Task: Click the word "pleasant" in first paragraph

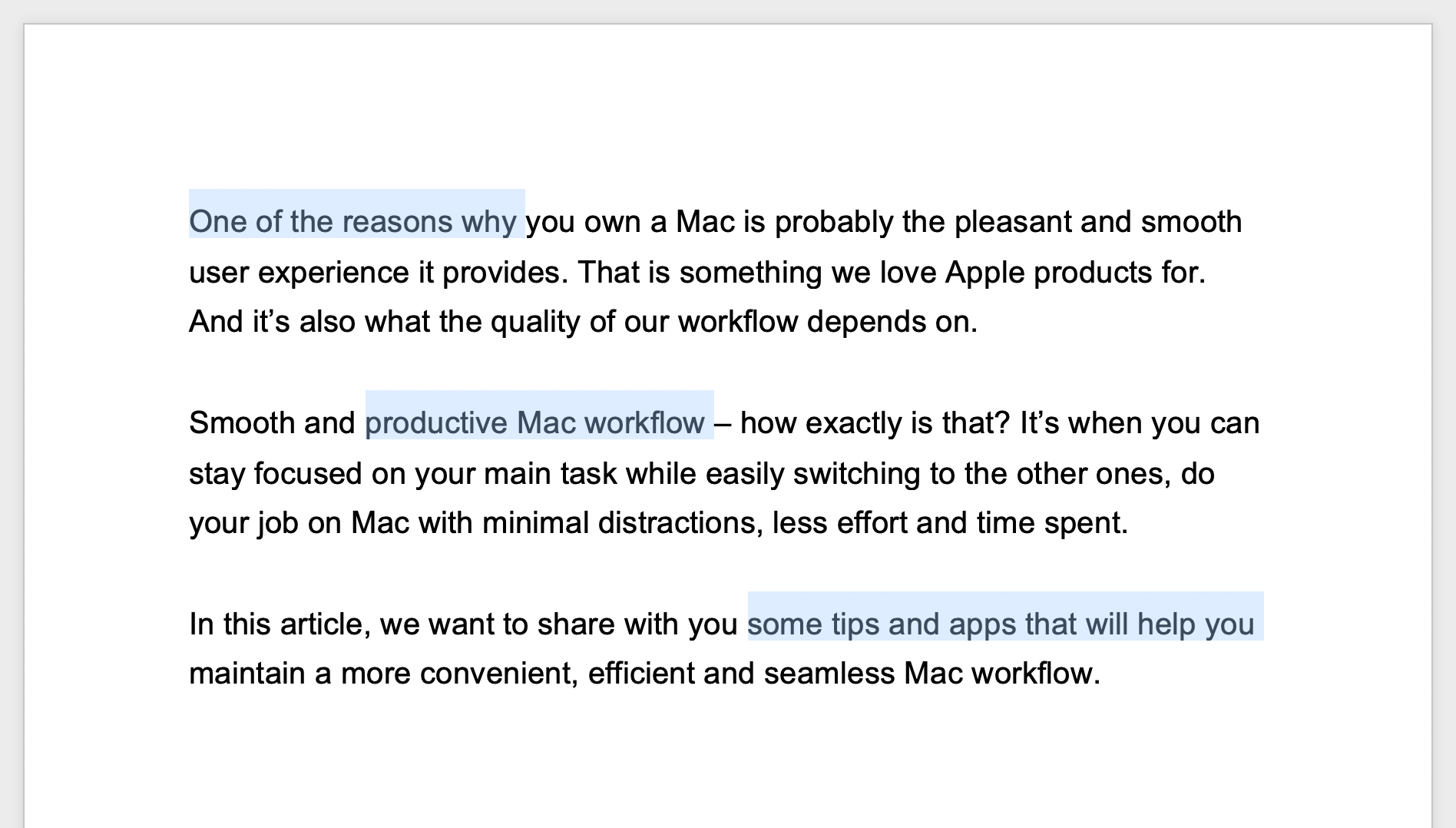Action: pyautogui.click(x=1012, y=222)
